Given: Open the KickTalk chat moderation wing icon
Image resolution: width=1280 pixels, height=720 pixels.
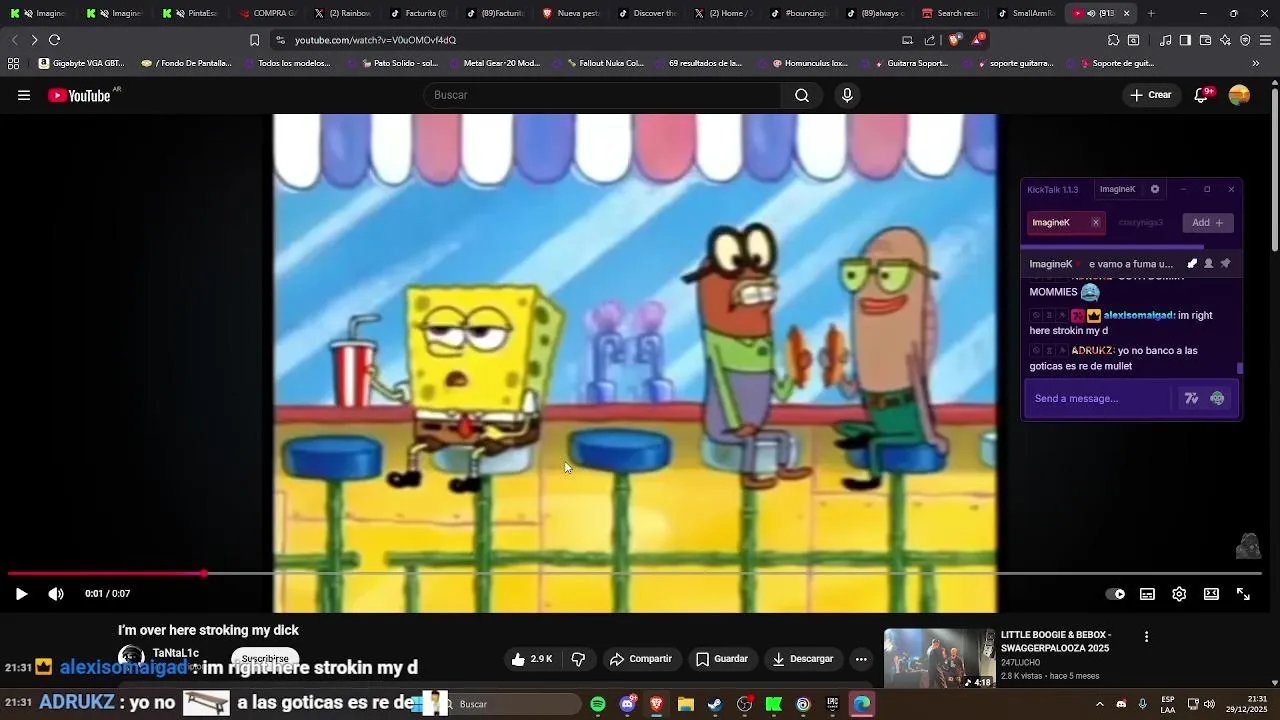Looking at the screenshot, I should [1192, 264].
